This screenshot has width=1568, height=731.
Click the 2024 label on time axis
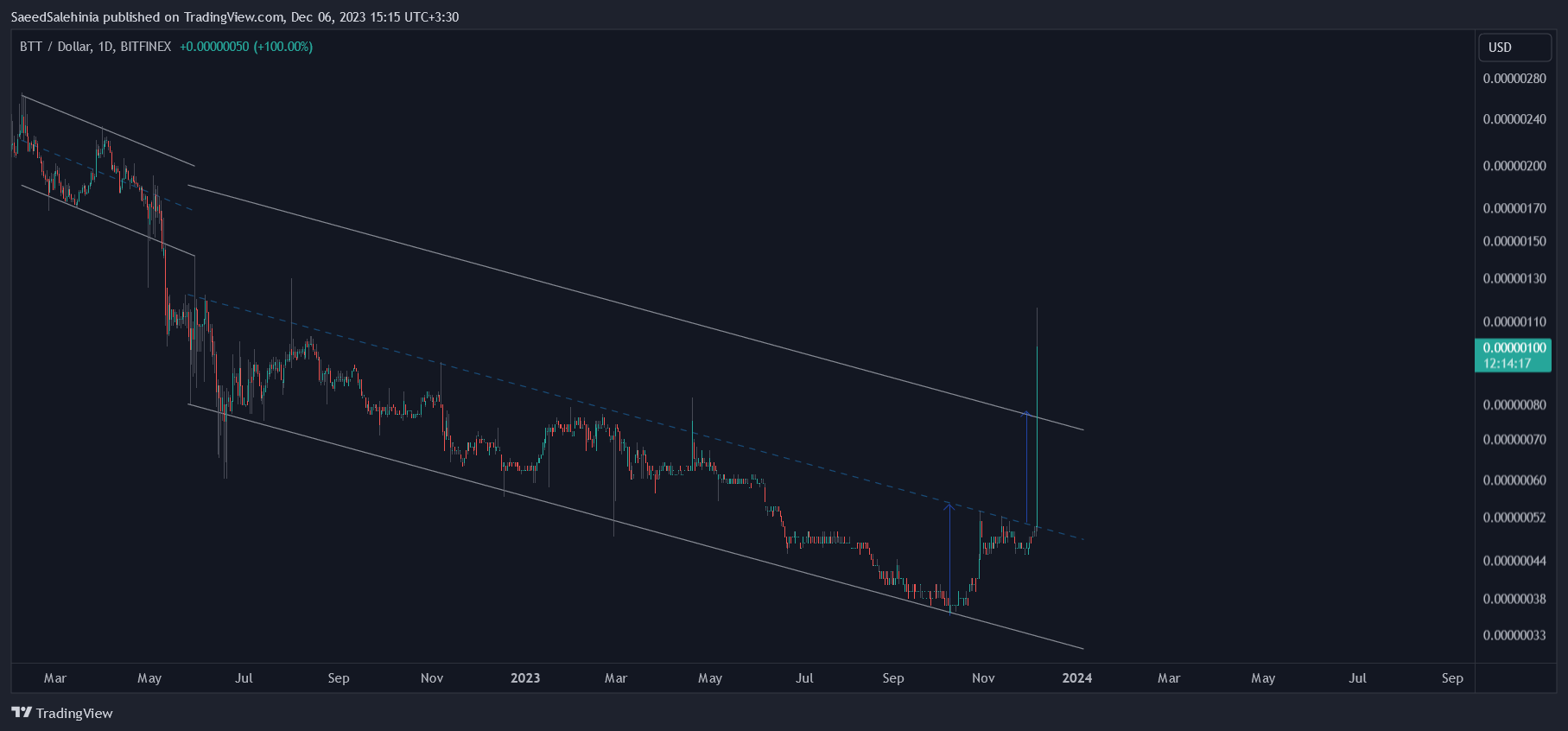tap(1076, 678)
